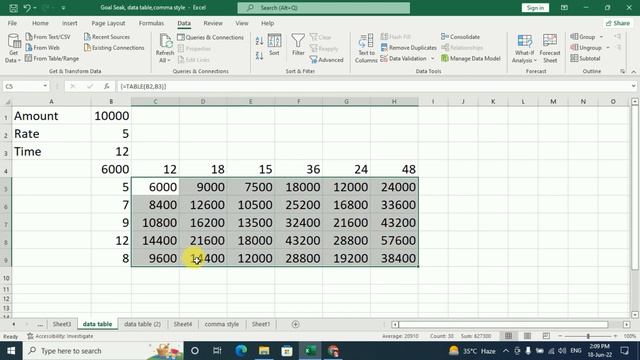Open Forecast Sheet
640x360 pixels.
coord(550,49)
